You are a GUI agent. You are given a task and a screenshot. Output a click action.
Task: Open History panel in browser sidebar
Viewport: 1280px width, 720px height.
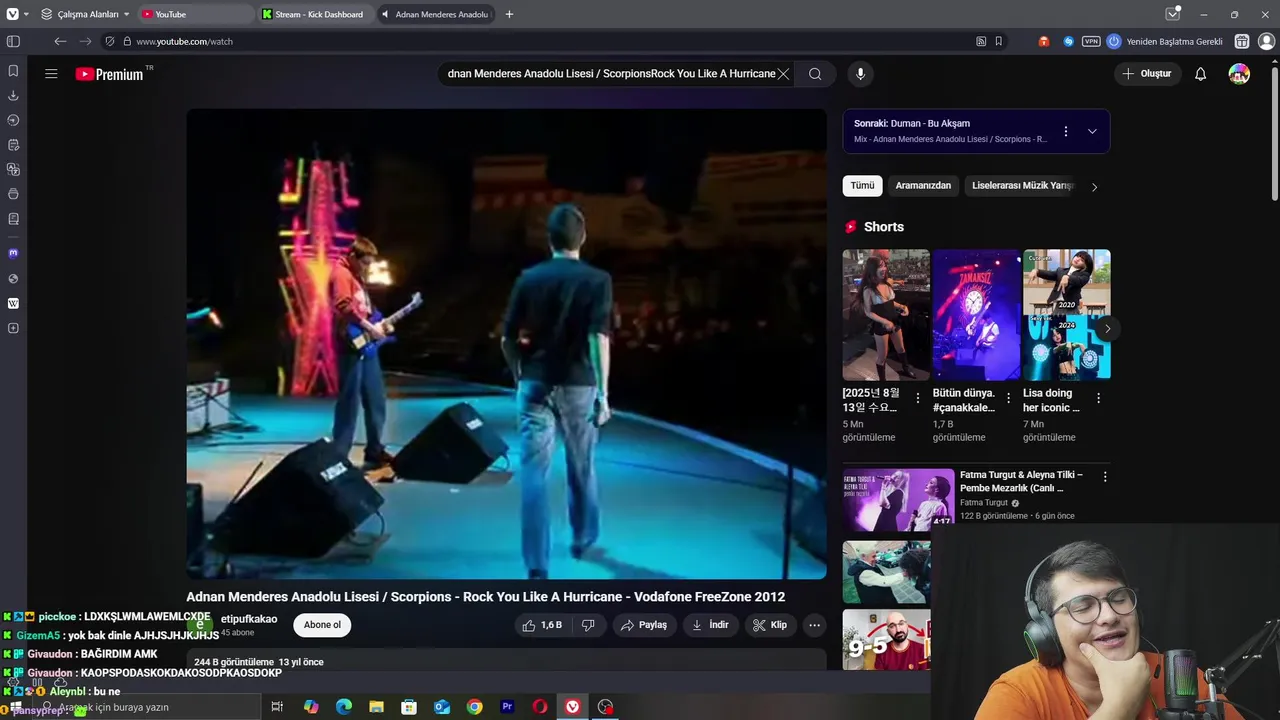(x=13, y=120)
